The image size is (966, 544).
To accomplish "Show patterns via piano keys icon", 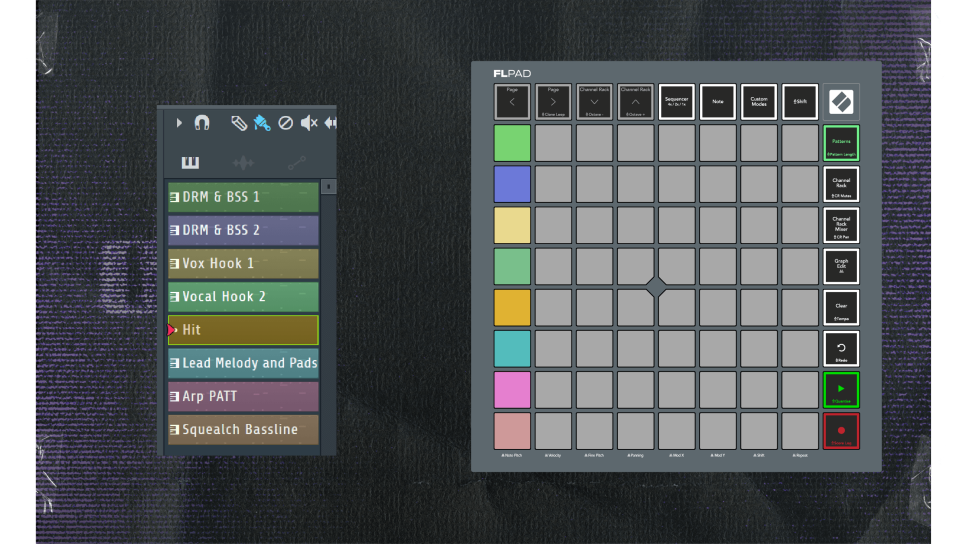I will [190, 163].
